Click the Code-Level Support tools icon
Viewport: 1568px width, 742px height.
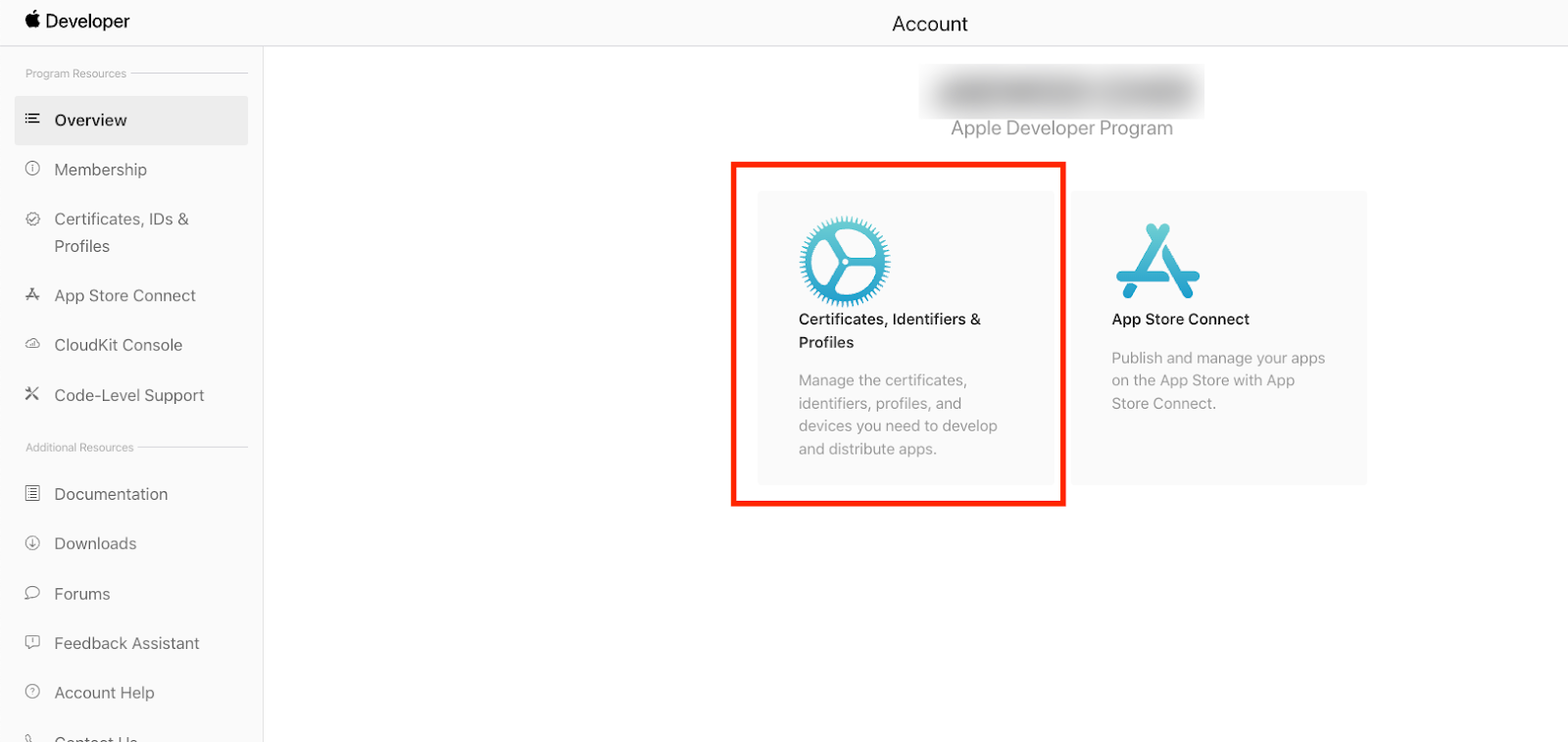32,394
